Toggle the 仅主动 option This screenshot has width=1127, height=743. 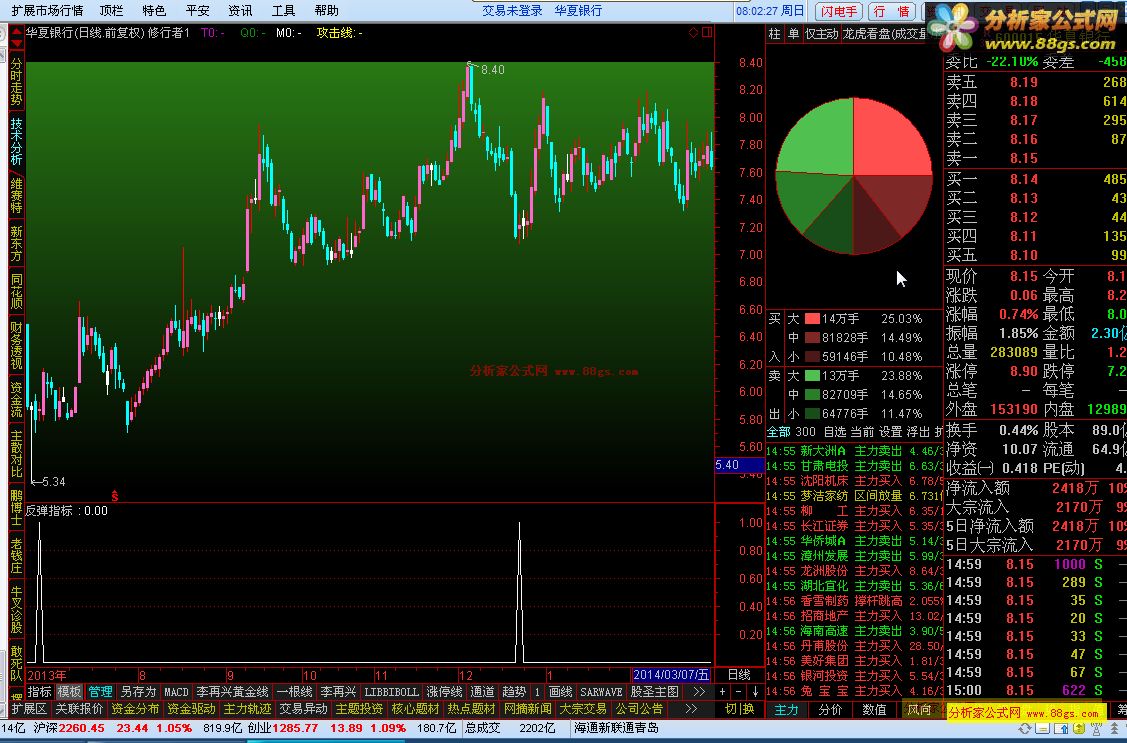(x=821, y=33)
